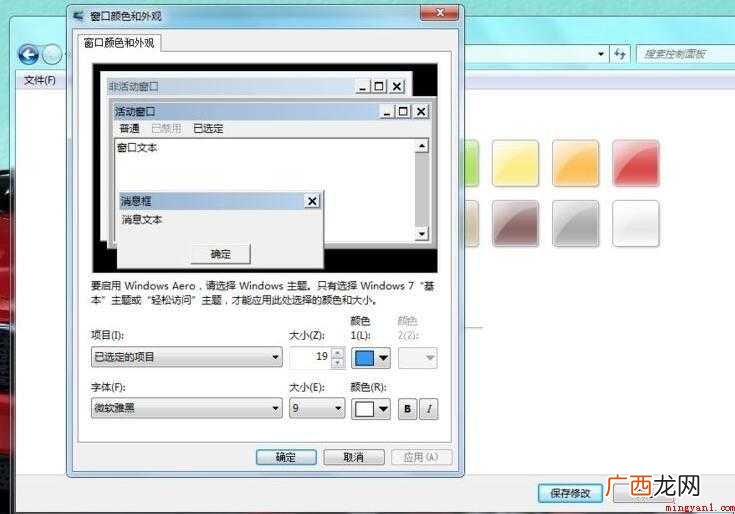Screen dimensions: 735x514
Task: Click the active window maximize icon in preview
Action: 403,112
